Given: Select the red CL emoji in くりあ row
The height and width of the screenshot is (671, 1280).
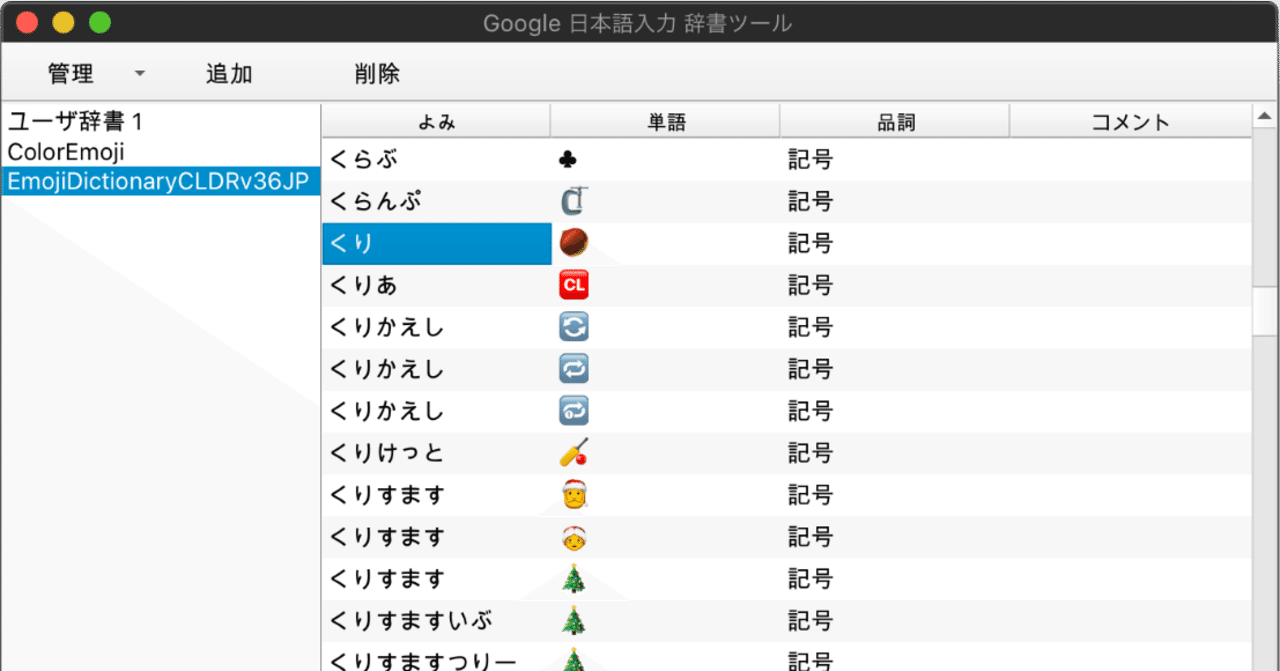Looking at the screenshot, I should pos(573,286).
